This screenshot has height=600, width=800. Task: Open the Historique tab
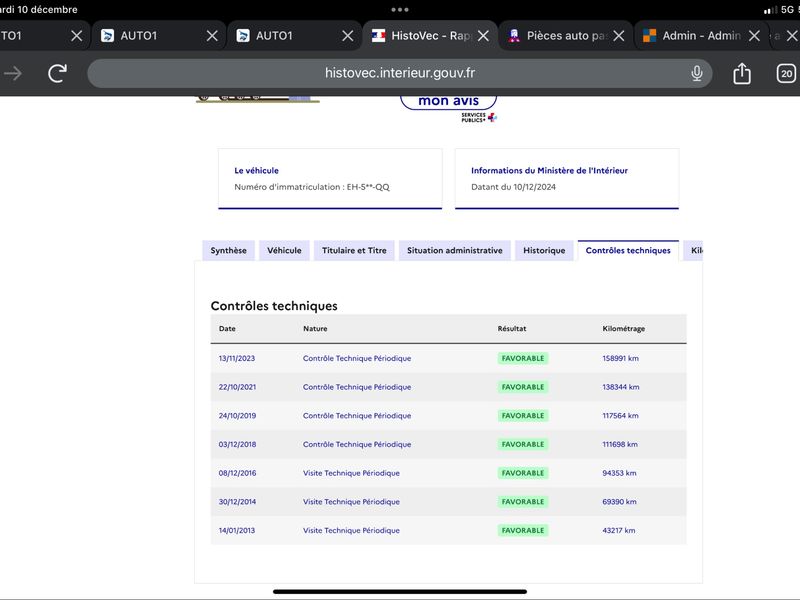(x=544, y=251)
